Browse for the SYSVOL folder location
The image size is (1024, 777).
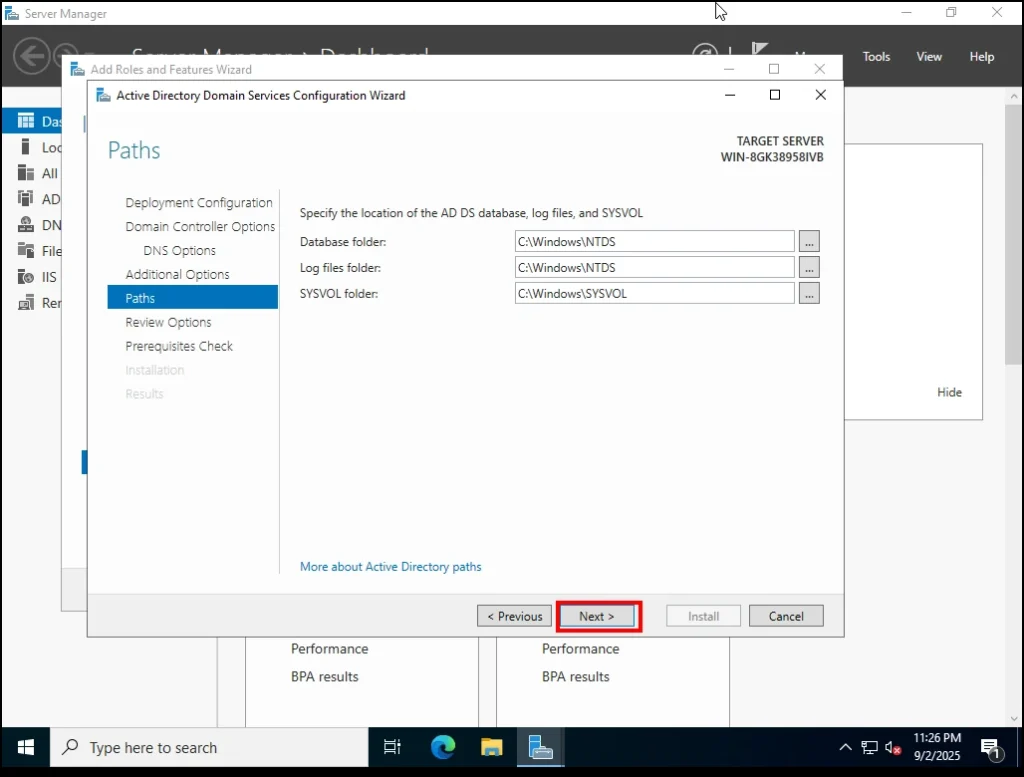tap(809, 294)
